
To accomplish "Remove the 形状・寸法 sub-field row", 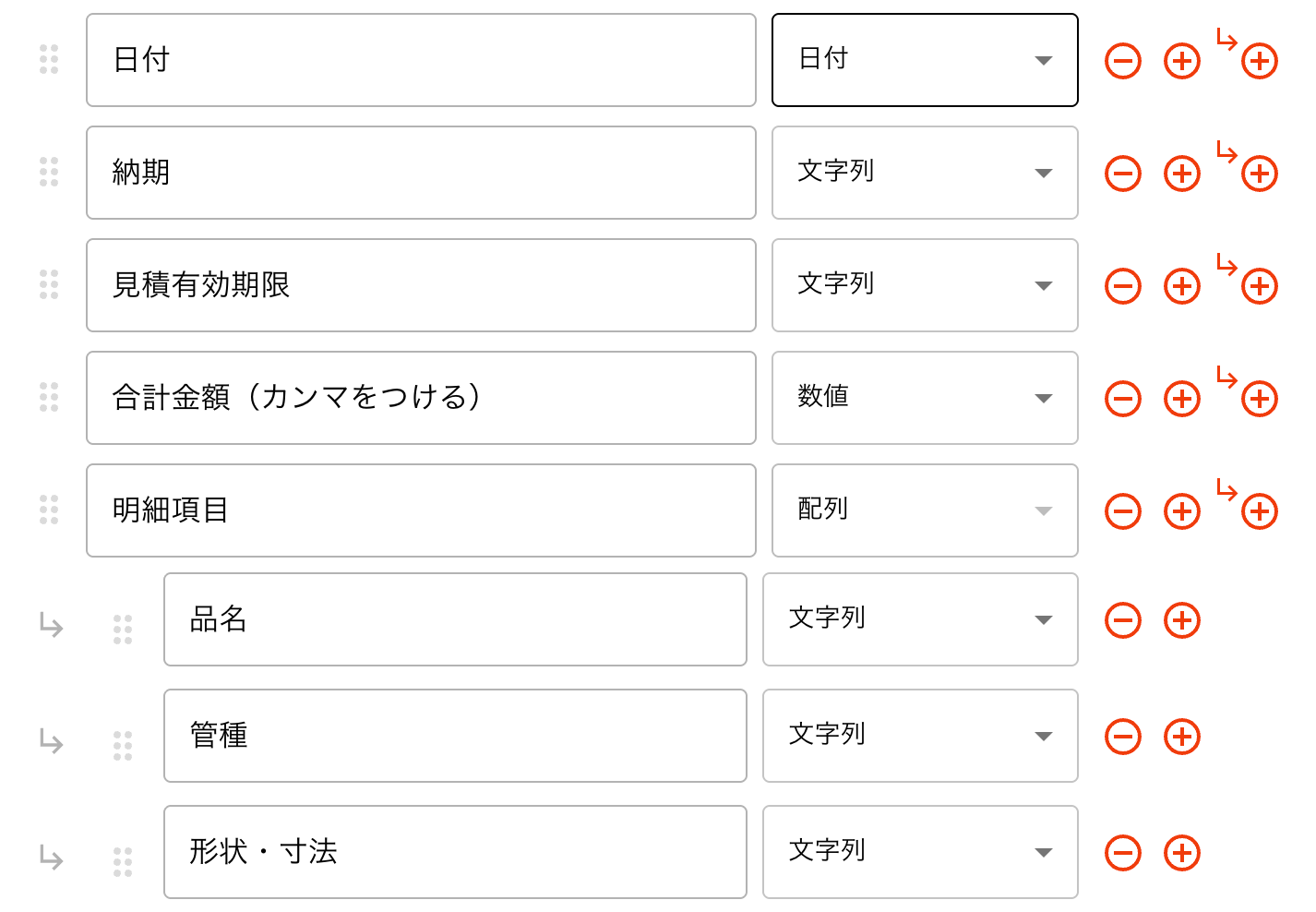I will tap(1123, 853).
